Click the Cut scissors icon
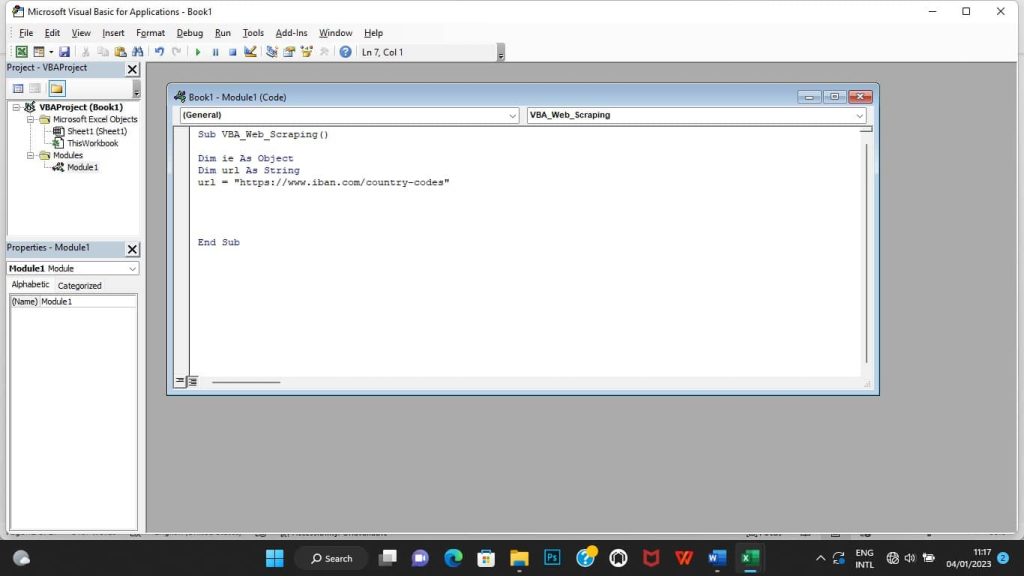 click(86, 52)
